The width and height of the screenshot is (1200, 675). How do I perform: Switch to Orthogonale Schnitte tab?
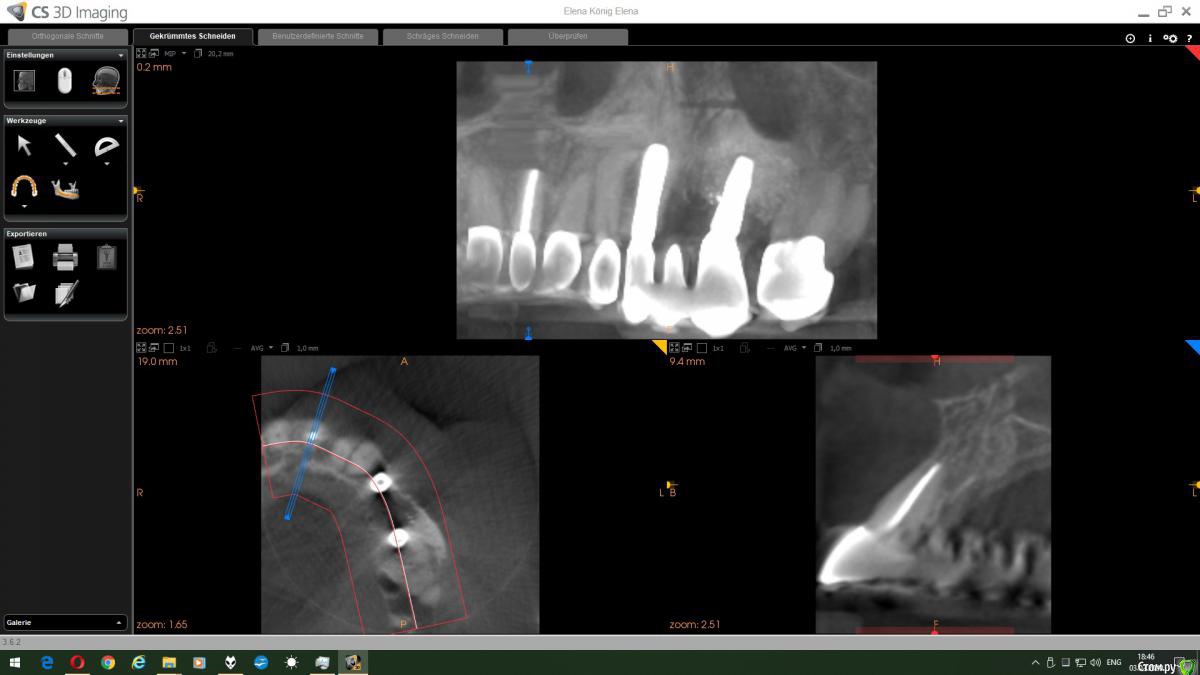68,36
